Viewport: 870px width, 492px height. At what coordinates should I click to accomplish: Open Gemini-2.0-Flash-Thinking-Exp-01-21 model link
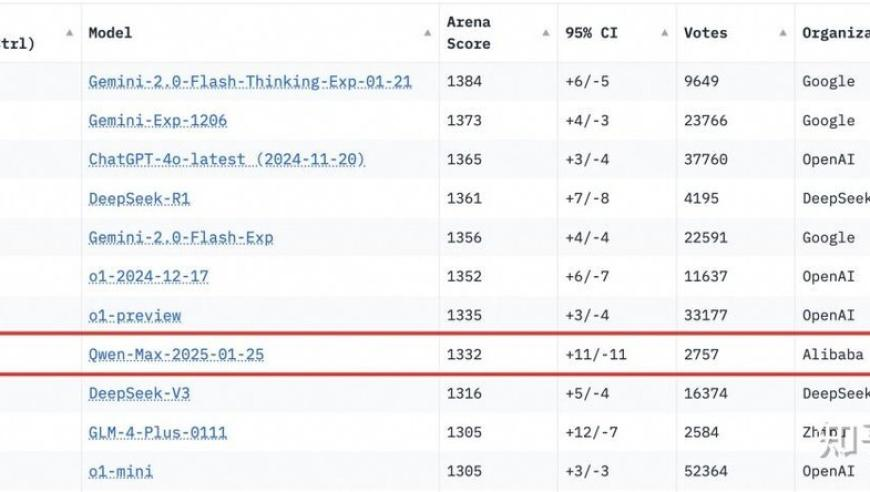250,82
